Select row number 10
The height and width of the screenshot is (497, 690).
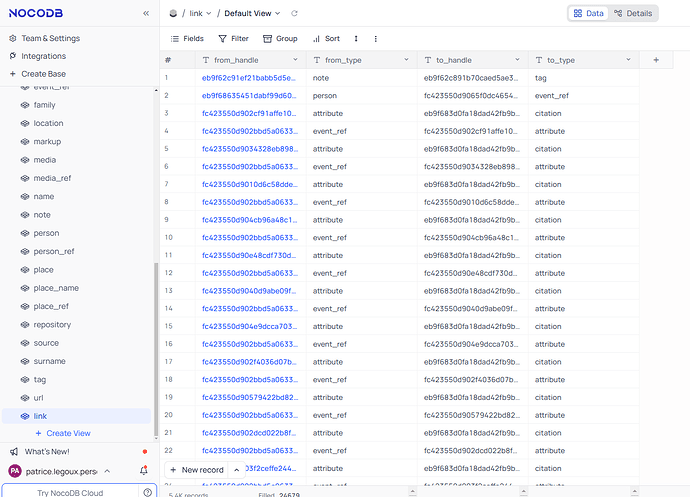[x=169, y=238]
